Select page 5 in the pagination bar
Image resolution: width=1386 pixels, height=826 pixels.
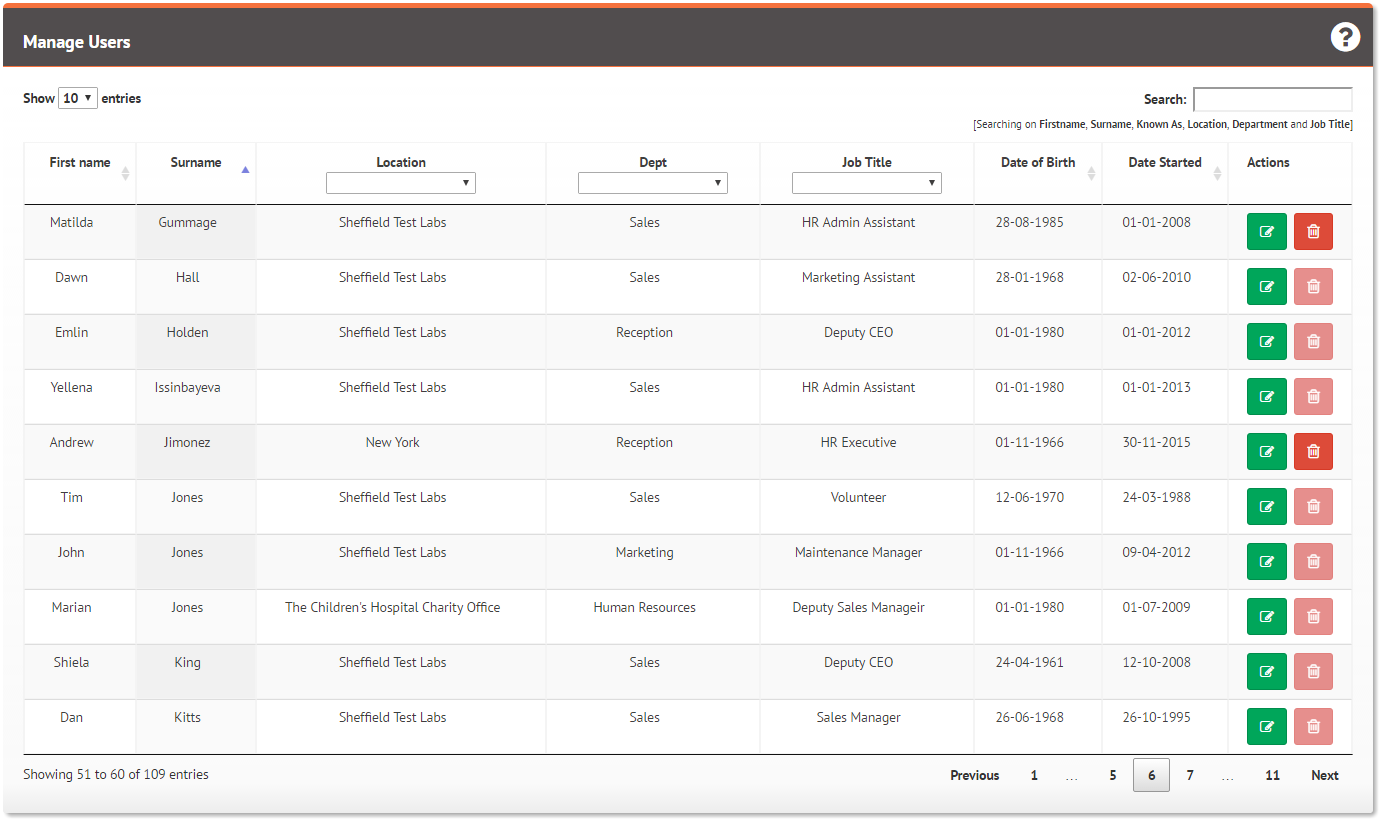pos(1112,775)
